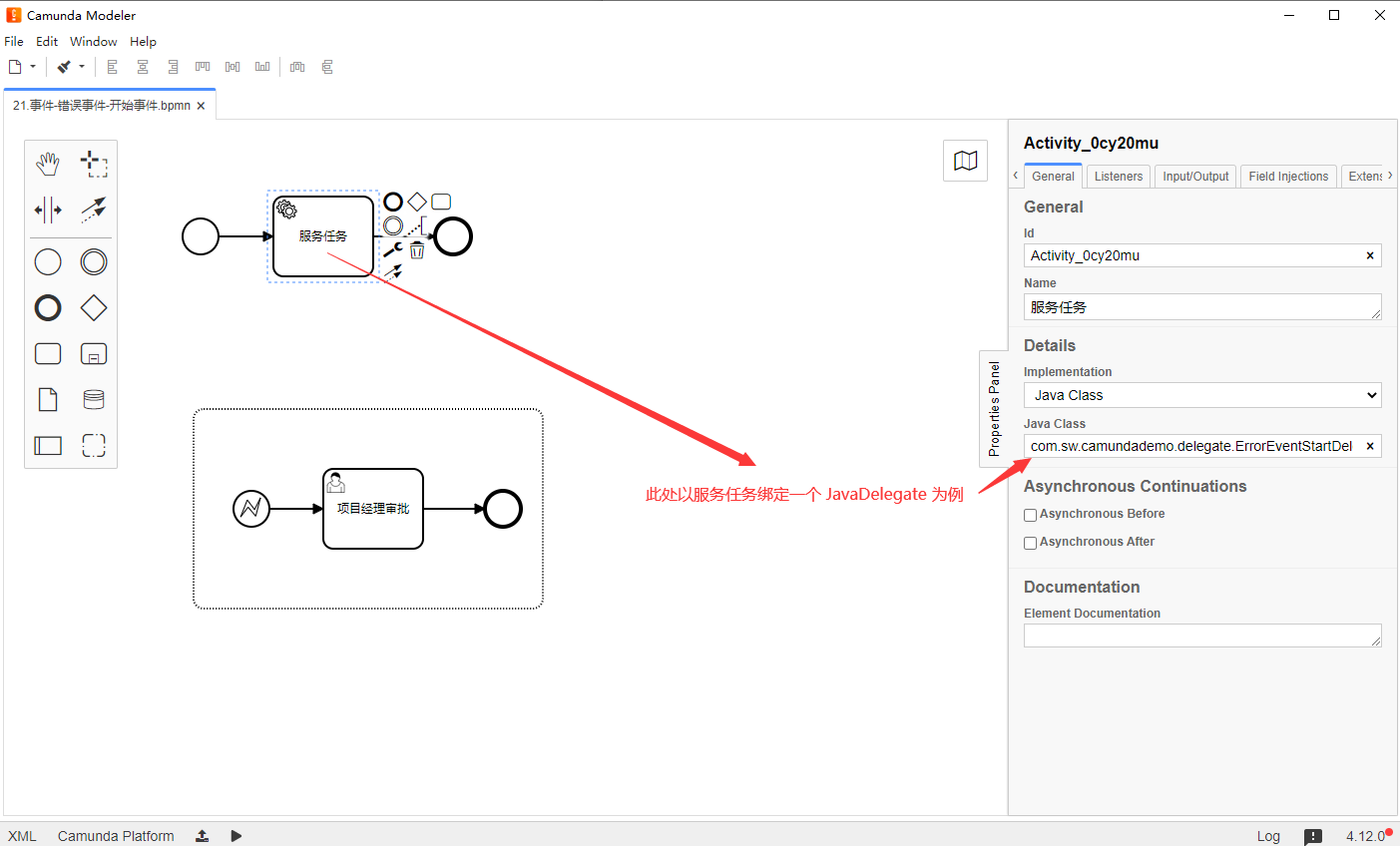Screen dimensions: 1400x846
Task: Open the Edit menu
Action: 47,41
